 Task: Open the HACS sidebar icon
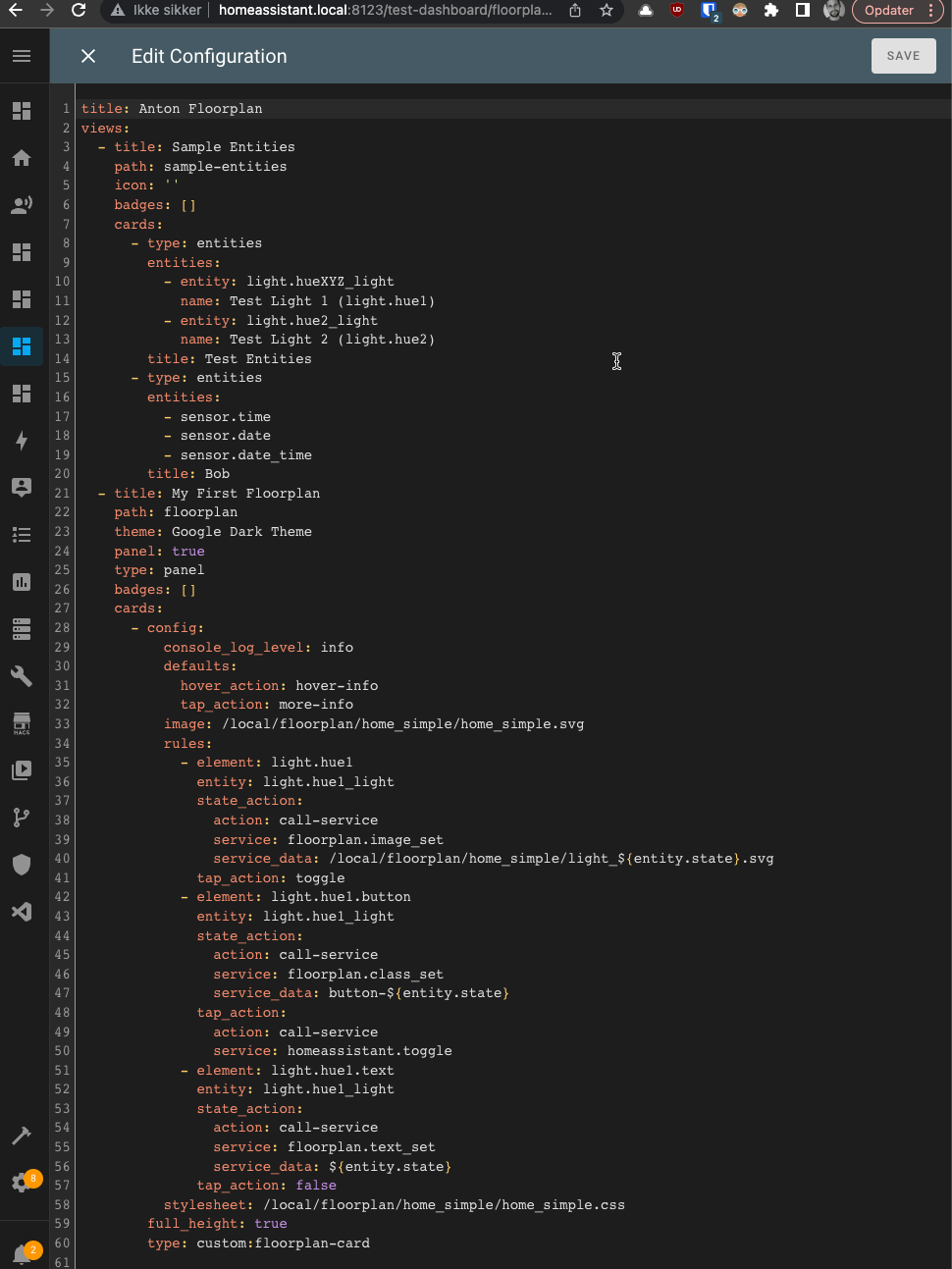pyautogui.click(x=22, y=723)
